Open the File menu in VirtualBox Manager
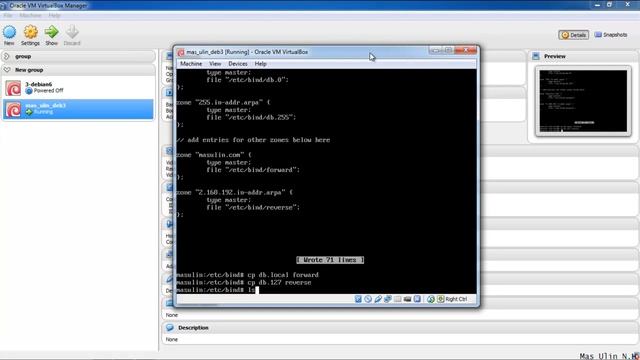 [x=8, y=15]
